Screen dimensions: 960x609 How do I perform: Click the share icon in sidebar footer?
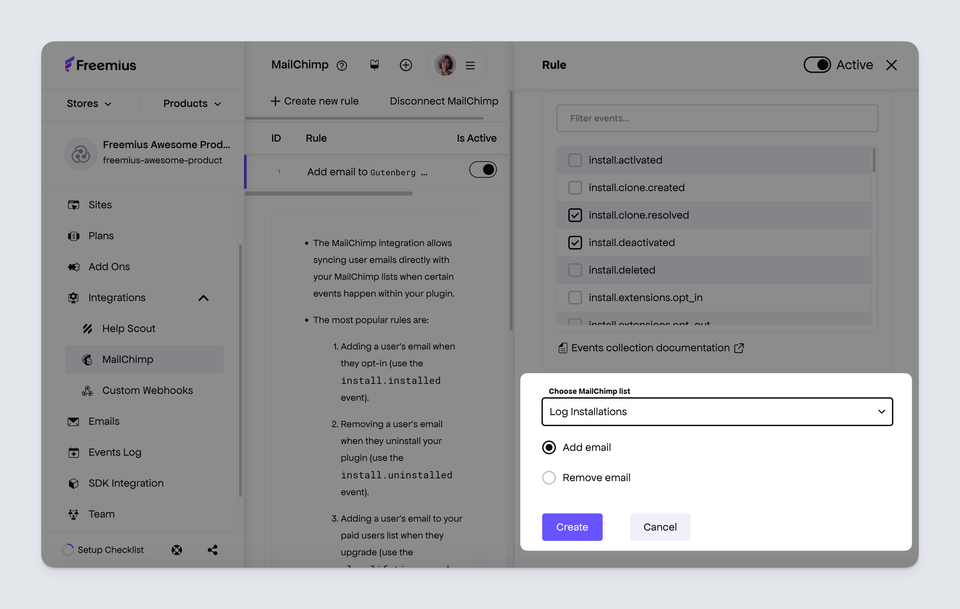click(213, 550)
